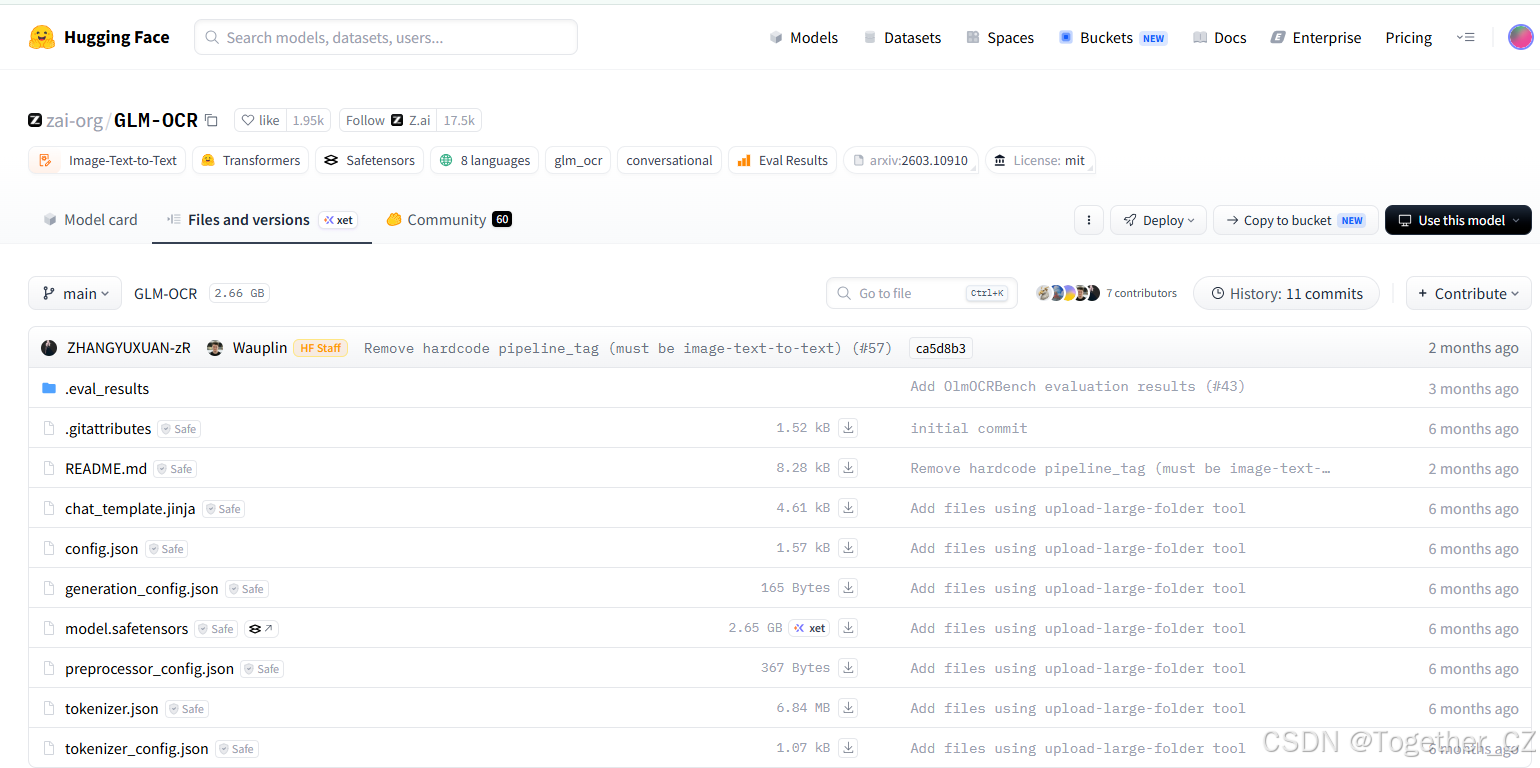Like the GLM-OCR model
This screenshot has height=768, width=1540.
coord(261,120)
